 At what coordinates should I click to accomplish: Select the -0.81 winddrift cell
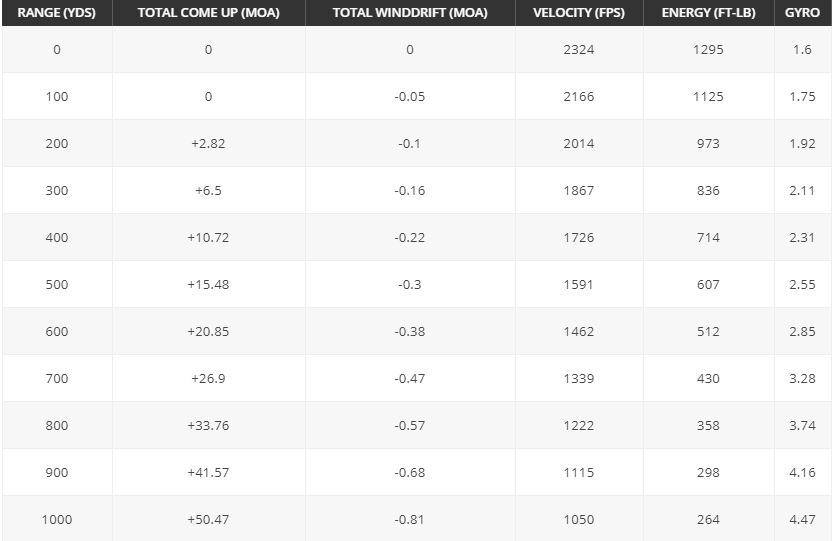(410, 520)
